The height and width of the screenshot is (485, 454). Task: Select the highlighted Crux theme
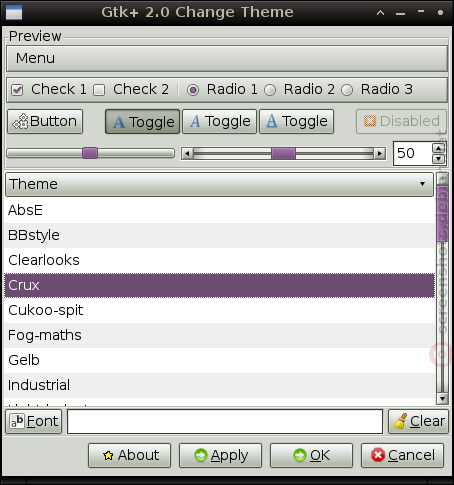coord(219,285)
